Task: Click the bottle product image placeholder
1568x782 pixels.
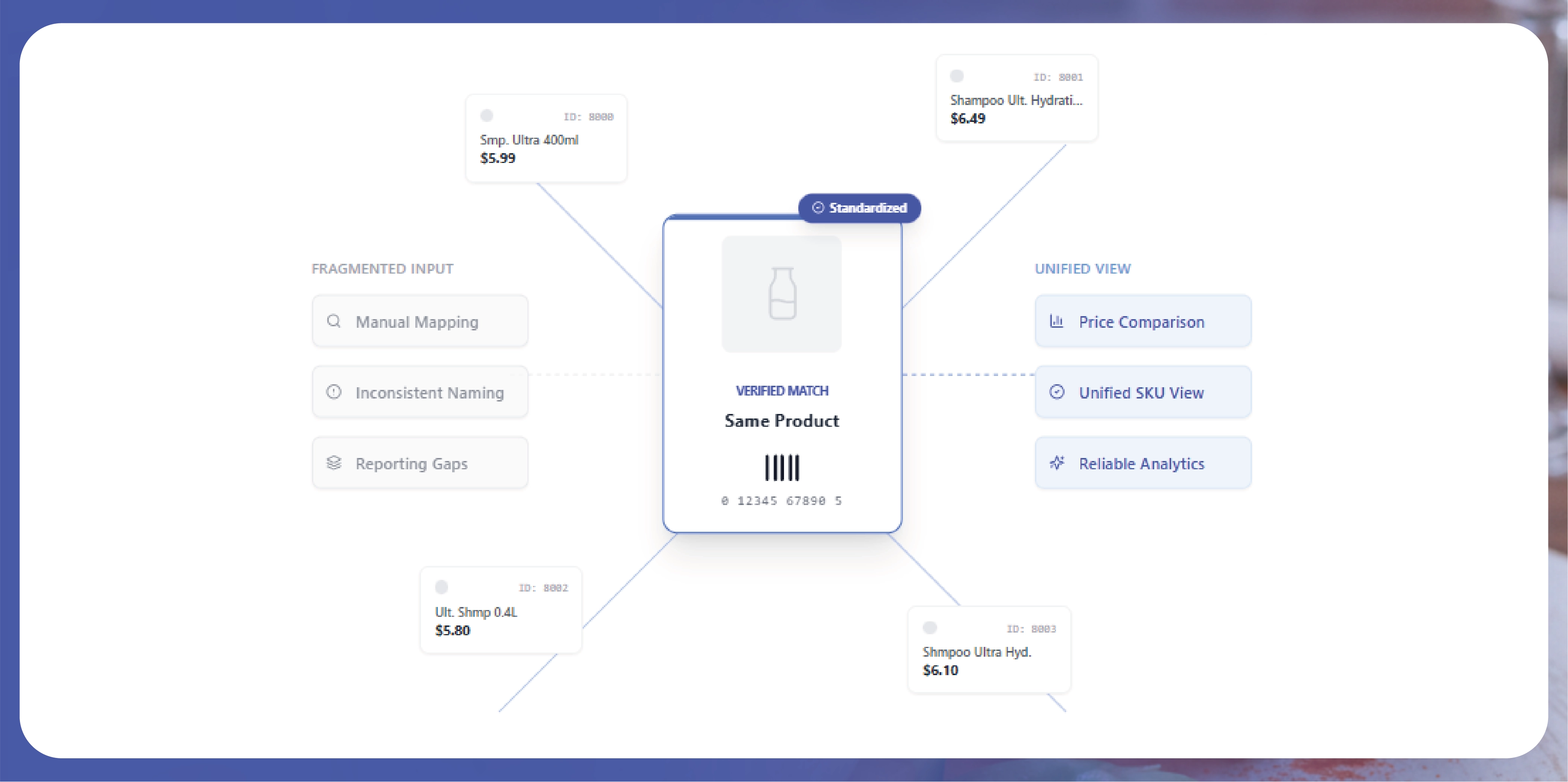Action: pyautogui.click(x=782, y=294)
